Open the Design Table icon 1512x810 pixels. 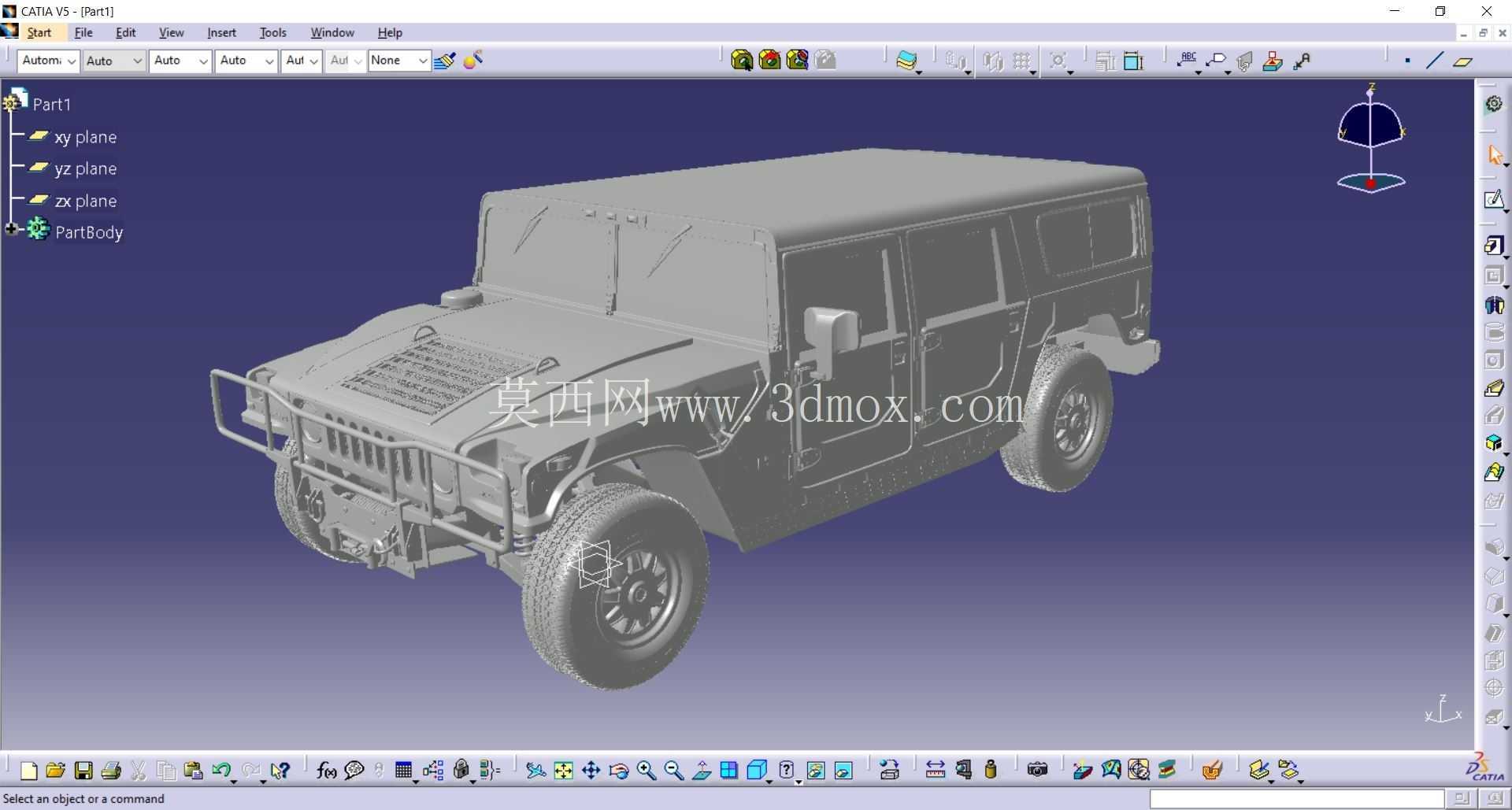403,770
